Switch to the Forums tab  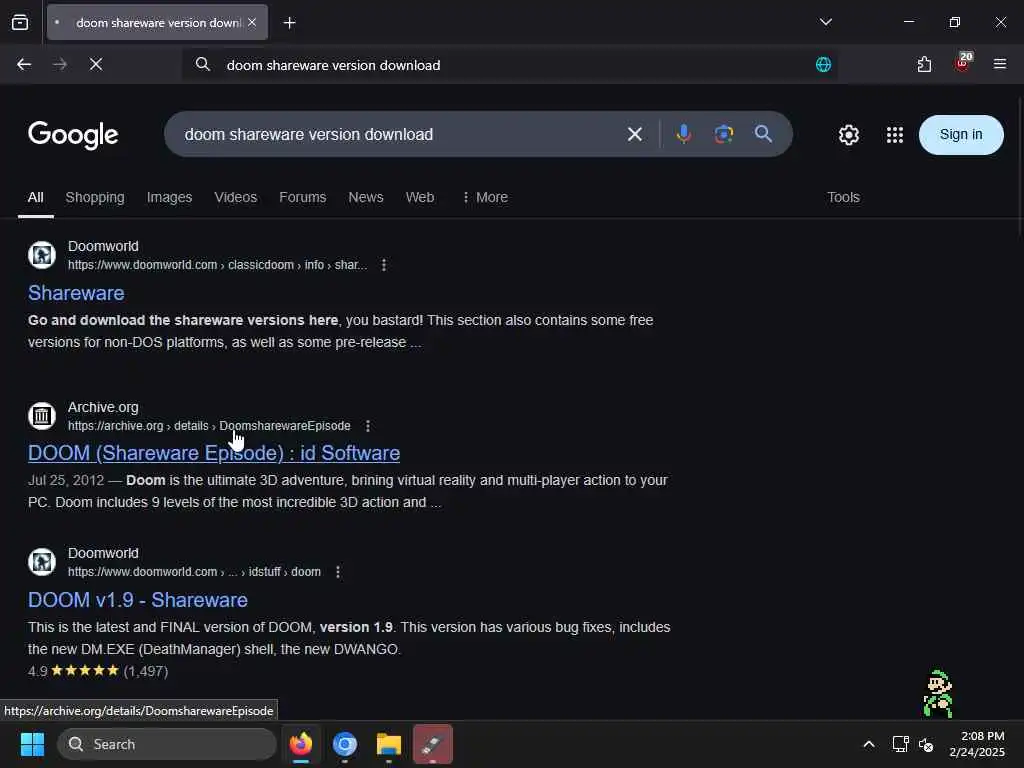coord(302,197)
